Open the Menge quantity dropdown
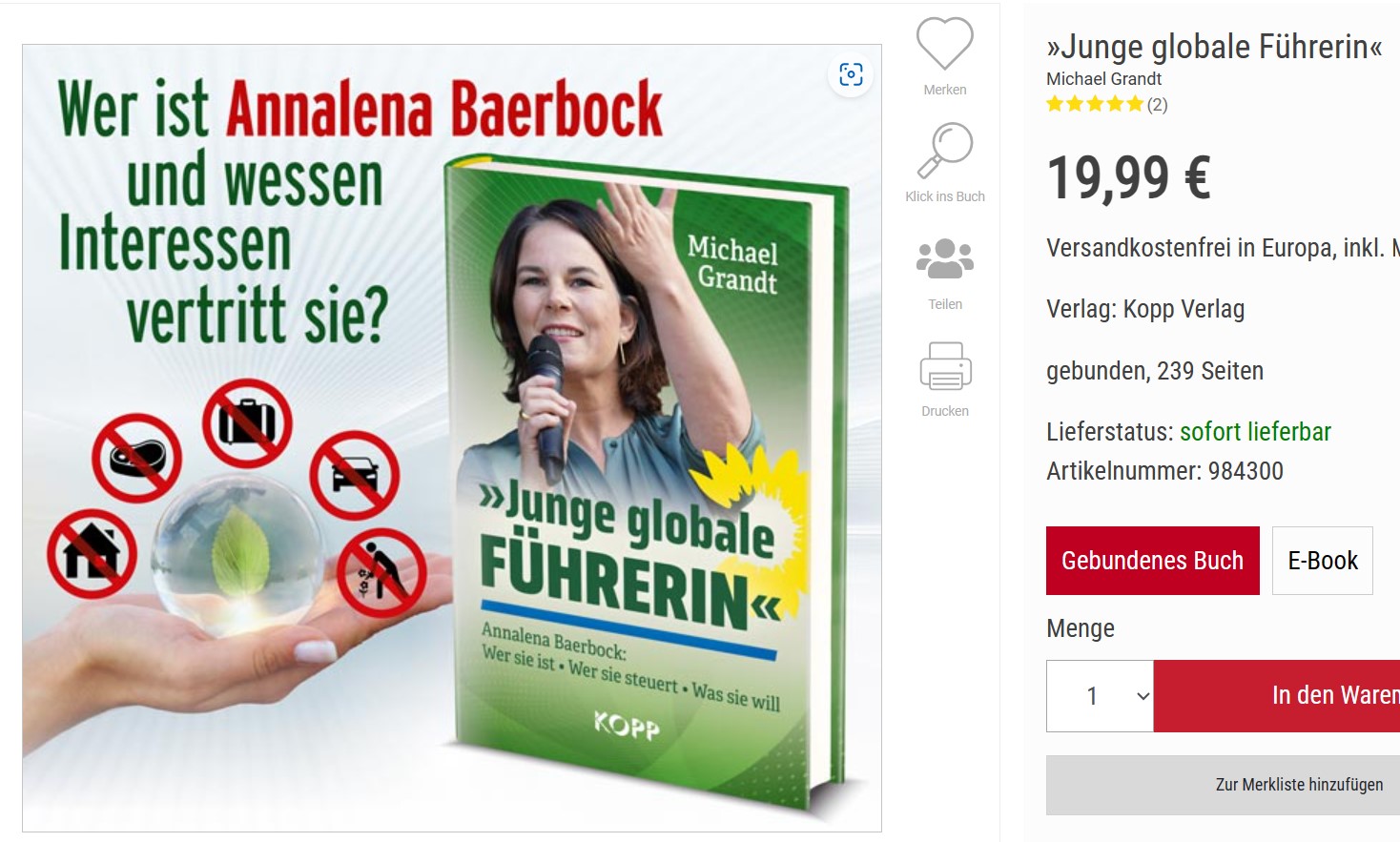The width and height of the screenshot is (1400, 842). click(1100, 696)
